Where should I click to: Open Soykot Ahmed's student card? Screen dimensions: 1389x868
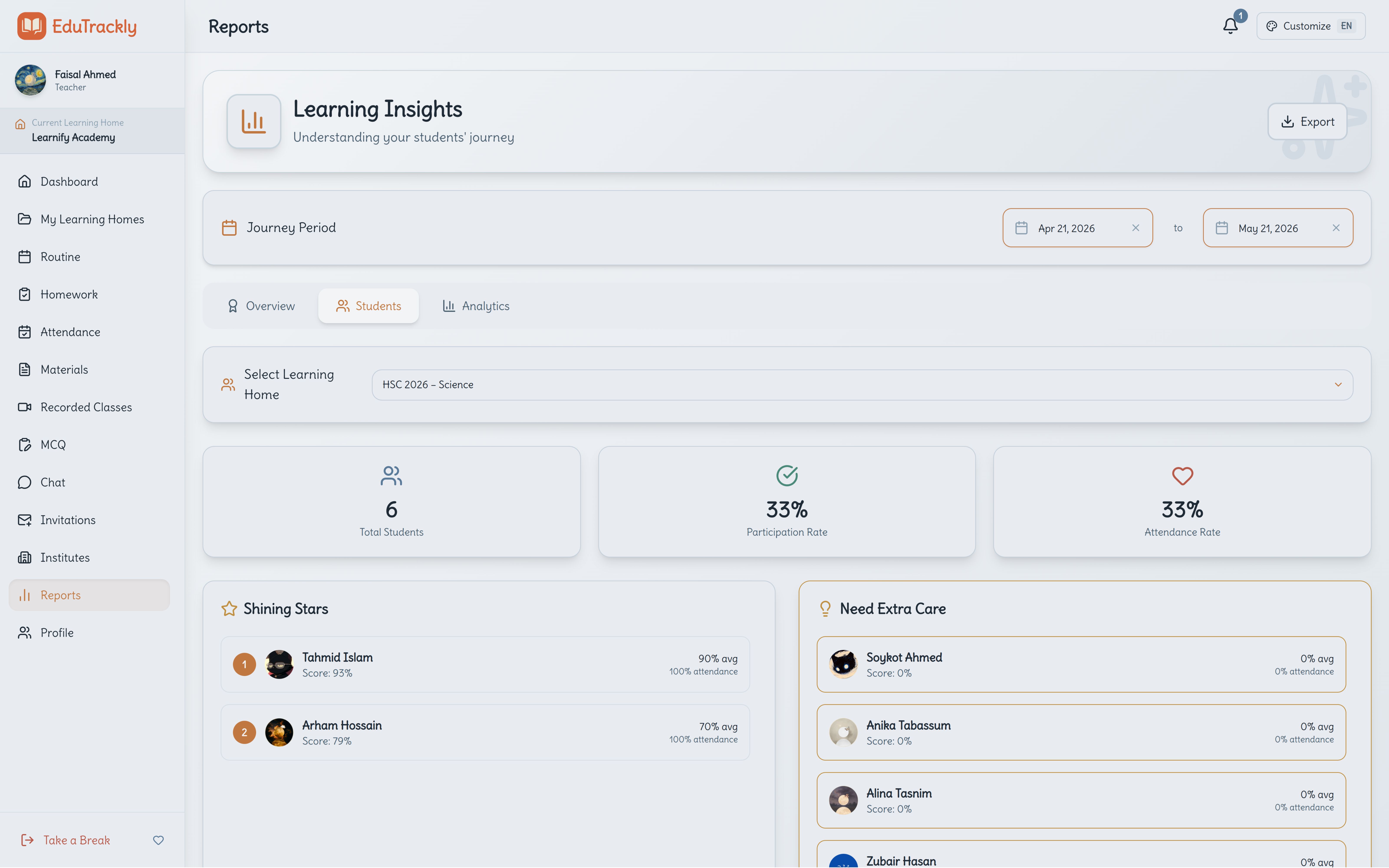point(1081,664)
